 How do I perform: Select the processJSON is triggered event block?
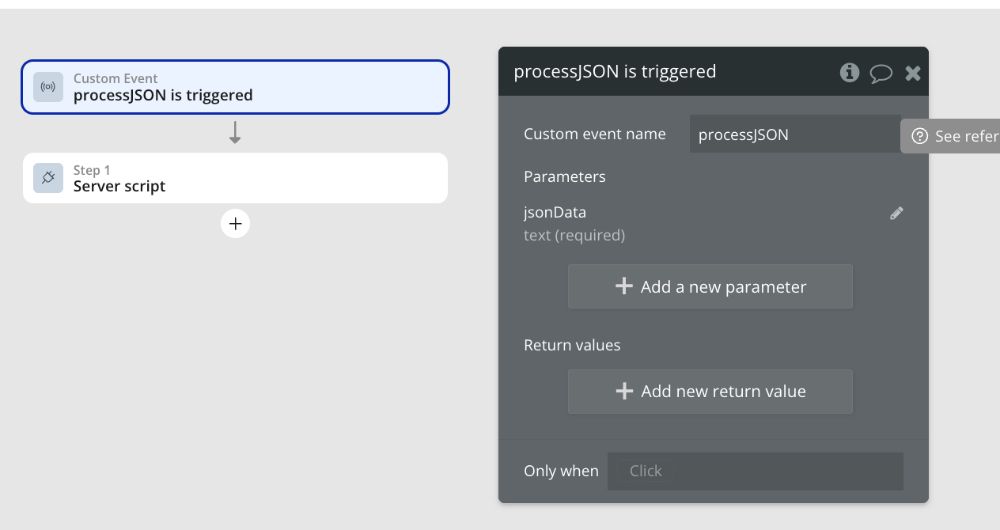pyautogui.click(x=235, y=87)
